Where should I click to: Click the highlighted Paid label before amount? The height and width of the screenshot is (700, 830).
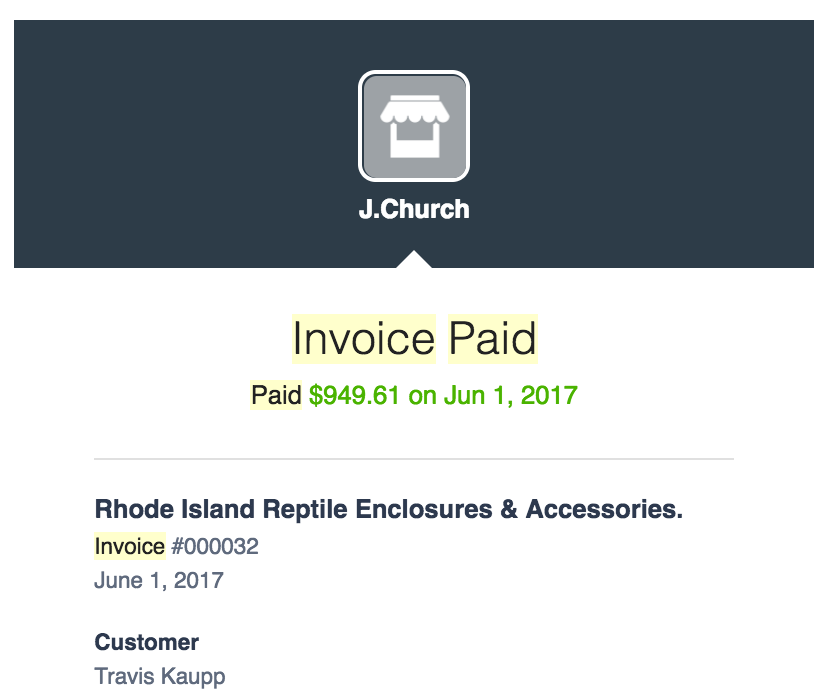276,395
